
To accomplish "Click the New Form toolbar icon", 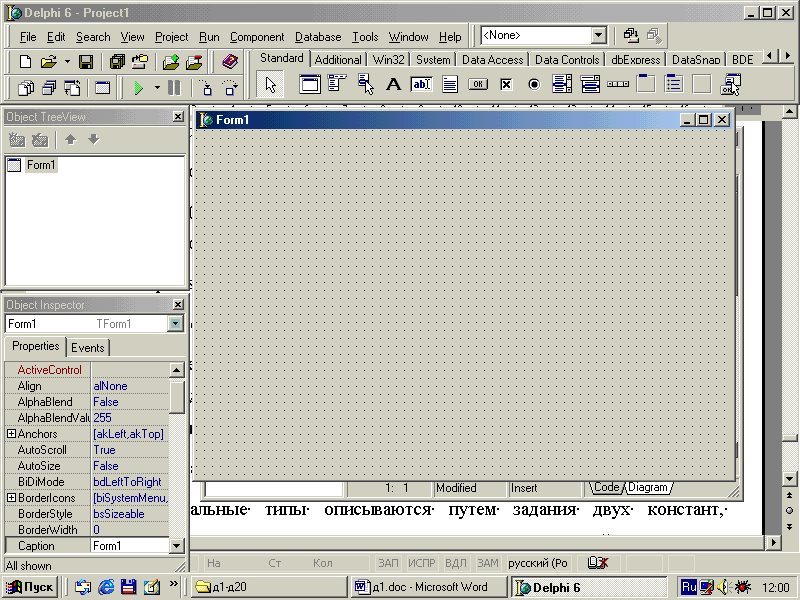I will click(103, 88).
